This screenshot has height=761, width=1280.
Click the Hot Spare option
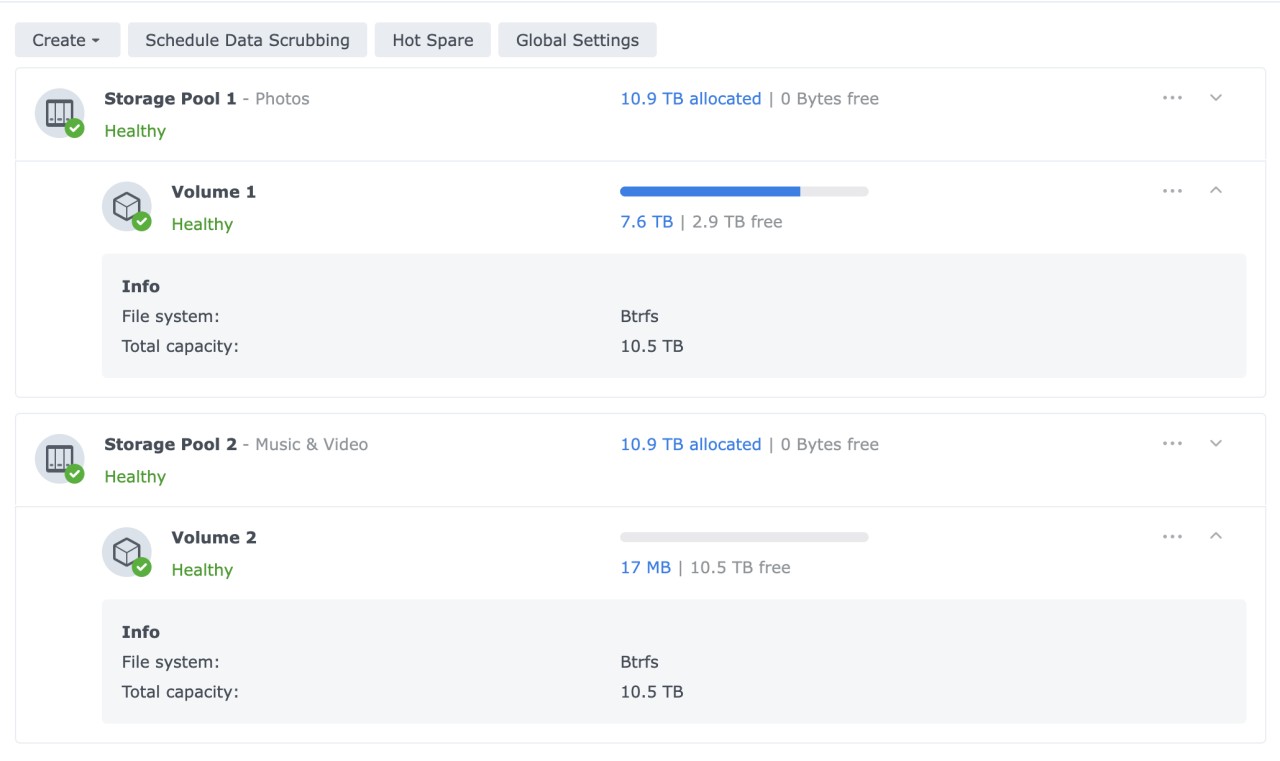(x=432, y=40)
